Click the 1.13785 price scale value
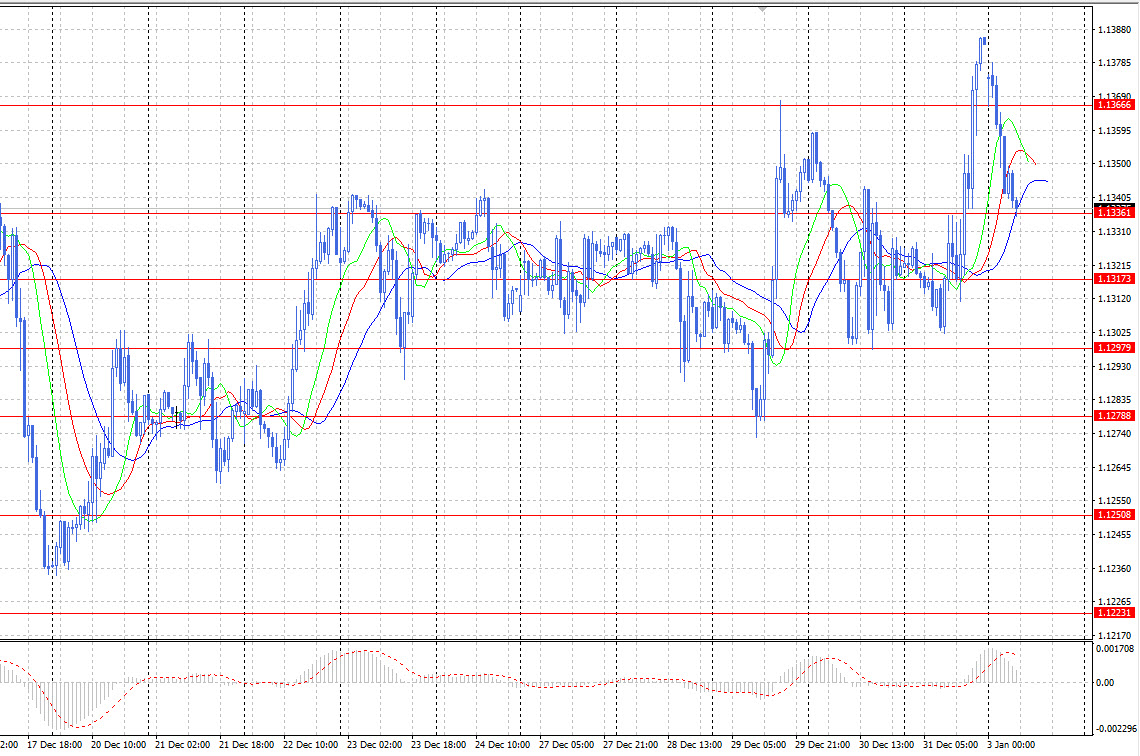The height and width of the screenshot is (756, 1140). pyautogui.click(x=1115, y=63)
